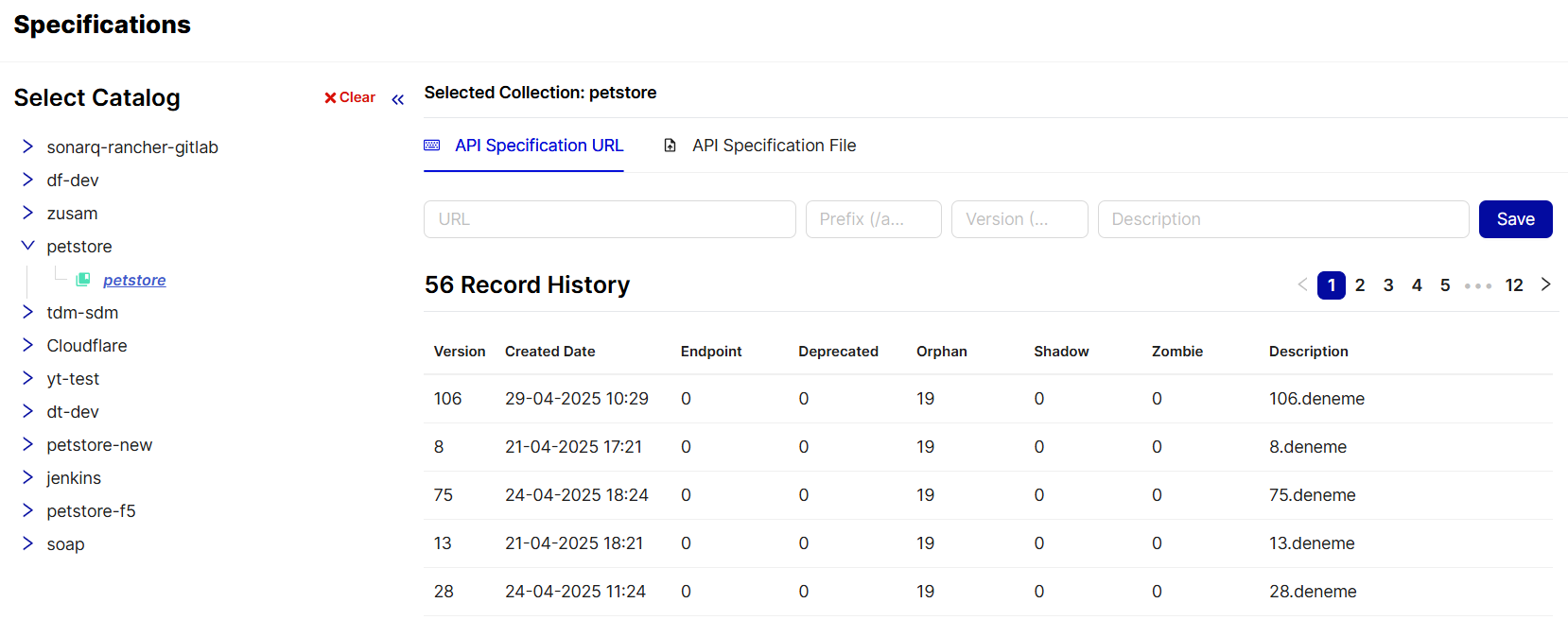Viewport: 1568px width, 620px height.
Task: Click into the URL input field
Action: click(609, 219)
